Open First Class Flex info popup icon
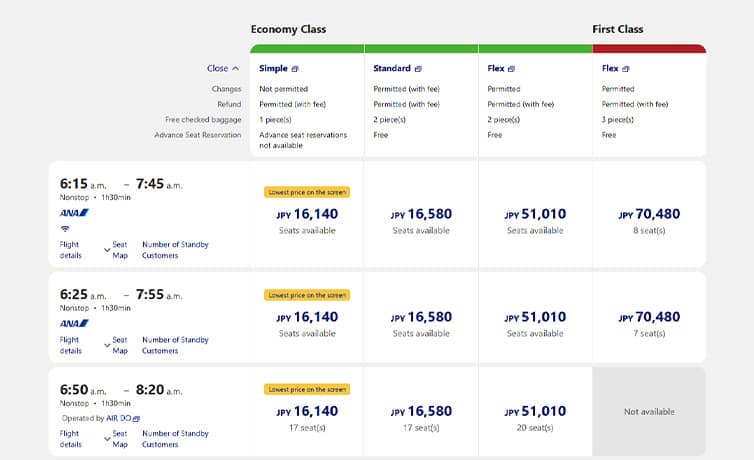The width and height of the screenshot is (754, 460). point(626,69)
